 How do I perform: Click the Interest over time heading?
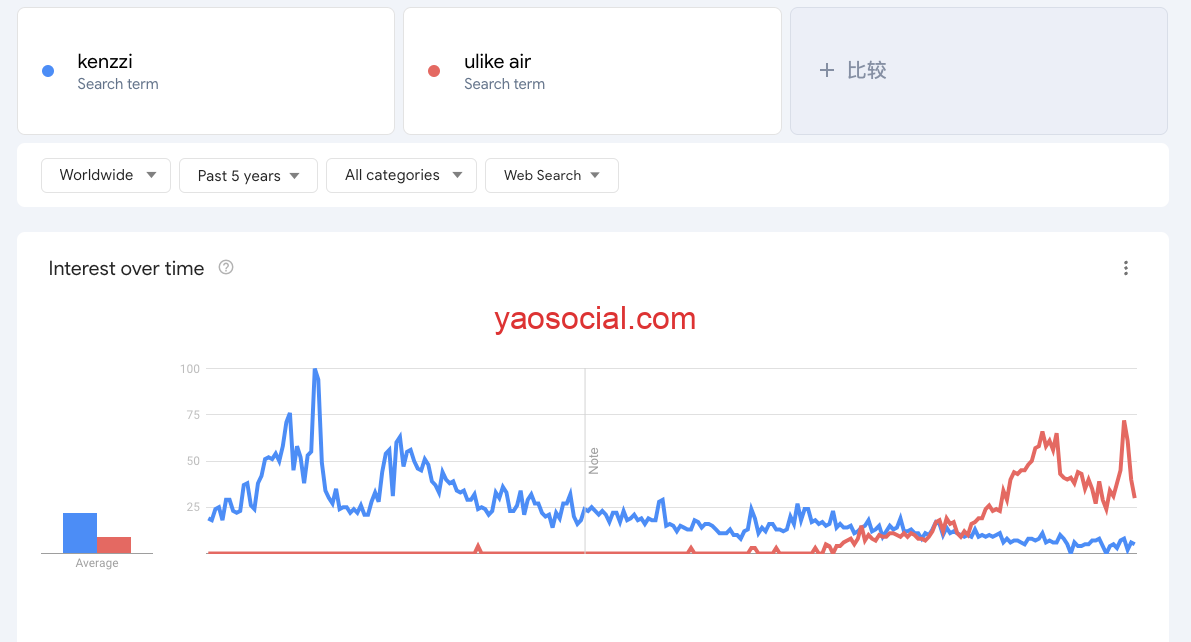(126, 268)
